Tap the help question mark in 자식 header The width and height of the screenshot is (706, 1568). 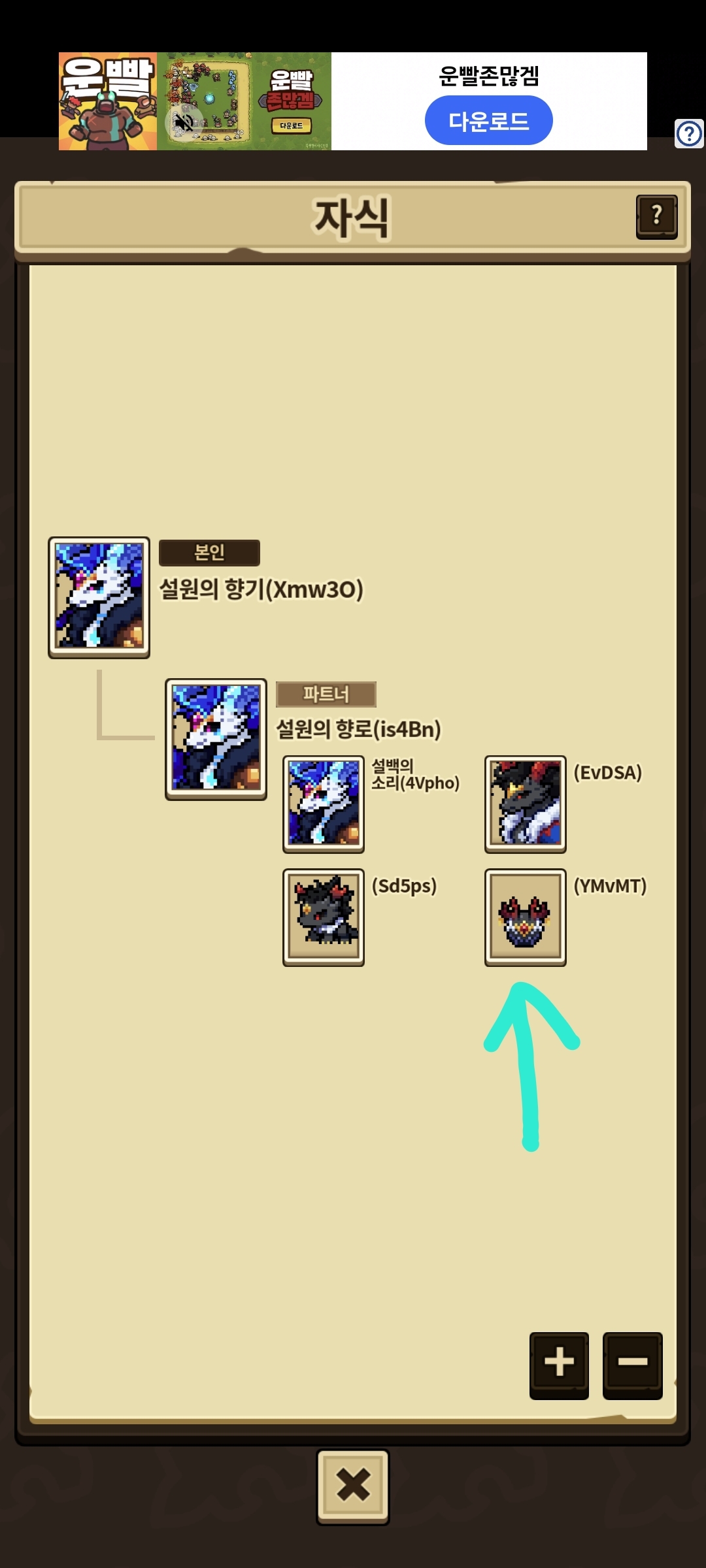657,217
